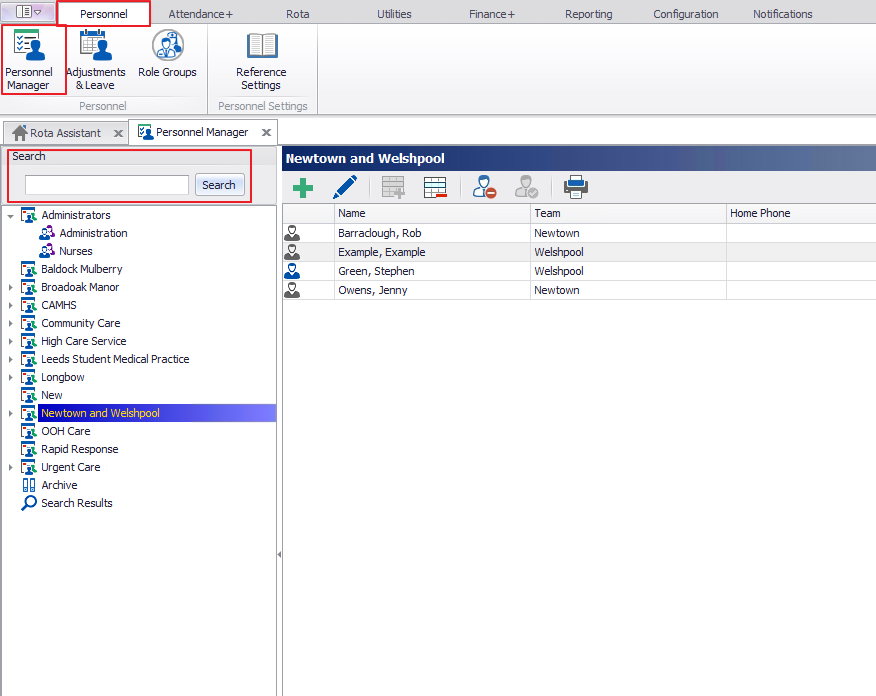Click inside the search text field

point(105,184)
